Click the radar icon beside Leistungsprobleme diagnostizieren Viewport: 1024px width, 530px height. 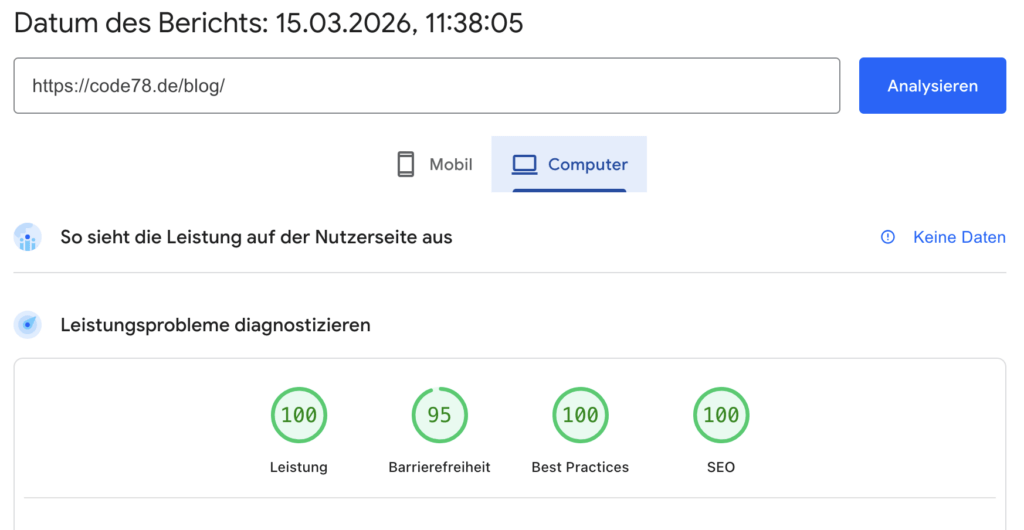click(x=28, y=325)
